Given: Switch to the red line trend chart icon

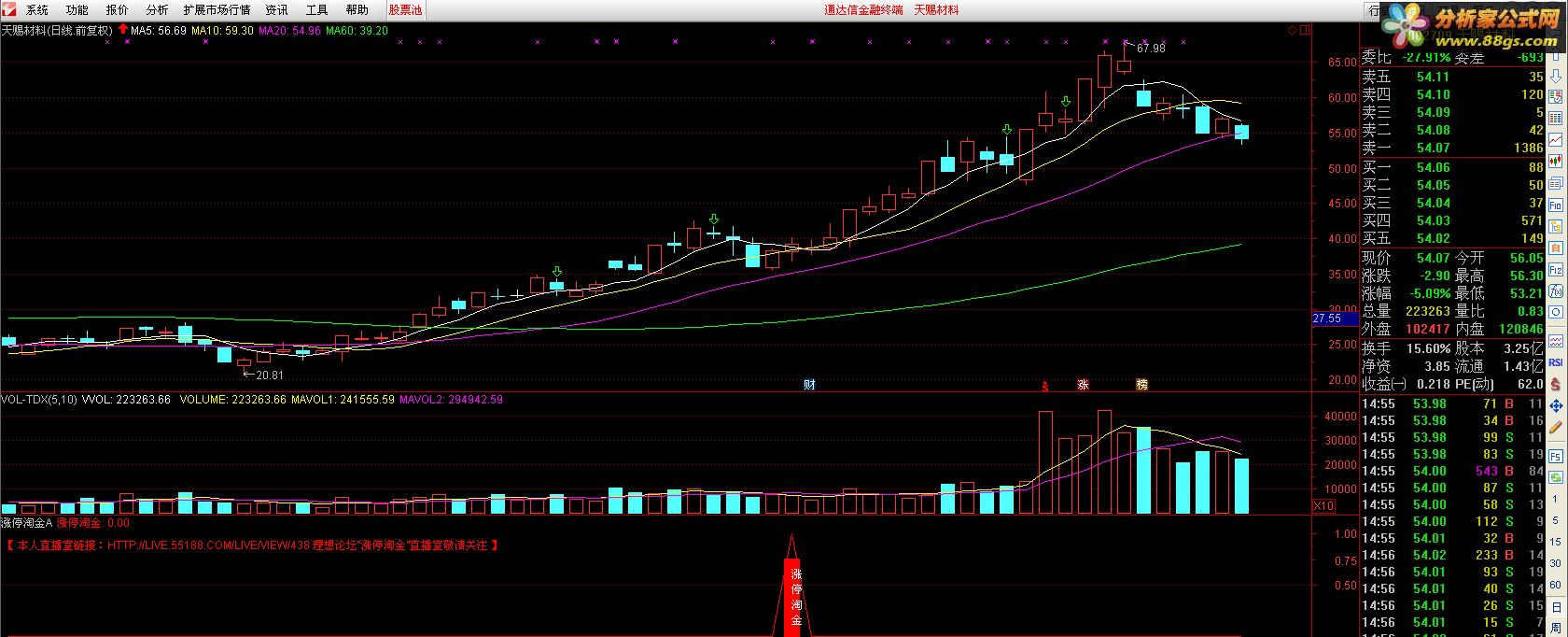Looking at the screenshot, I should pyautogui.click(x=1556, y=139).
